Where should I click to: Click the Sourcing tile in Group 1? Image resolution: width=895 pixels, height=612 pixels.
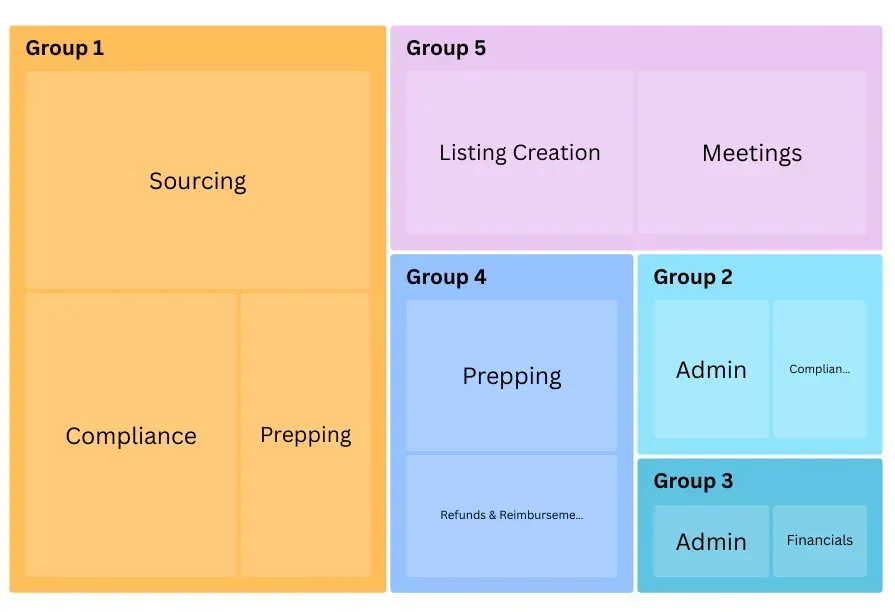(197, 181)
